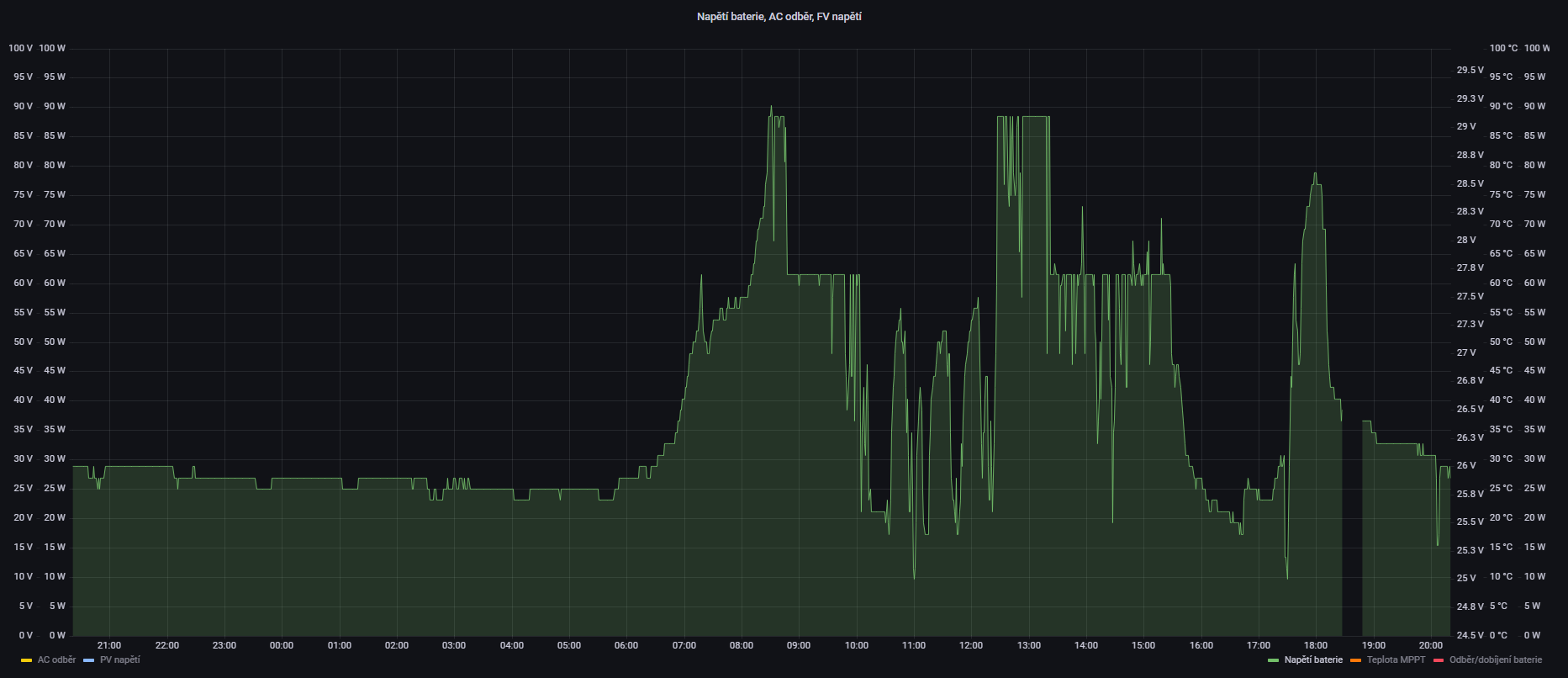Screen dimensions: 1568x678
Task: Show the 'Teplota MPPT' series via legend
Action: [x=1396, y=660]
